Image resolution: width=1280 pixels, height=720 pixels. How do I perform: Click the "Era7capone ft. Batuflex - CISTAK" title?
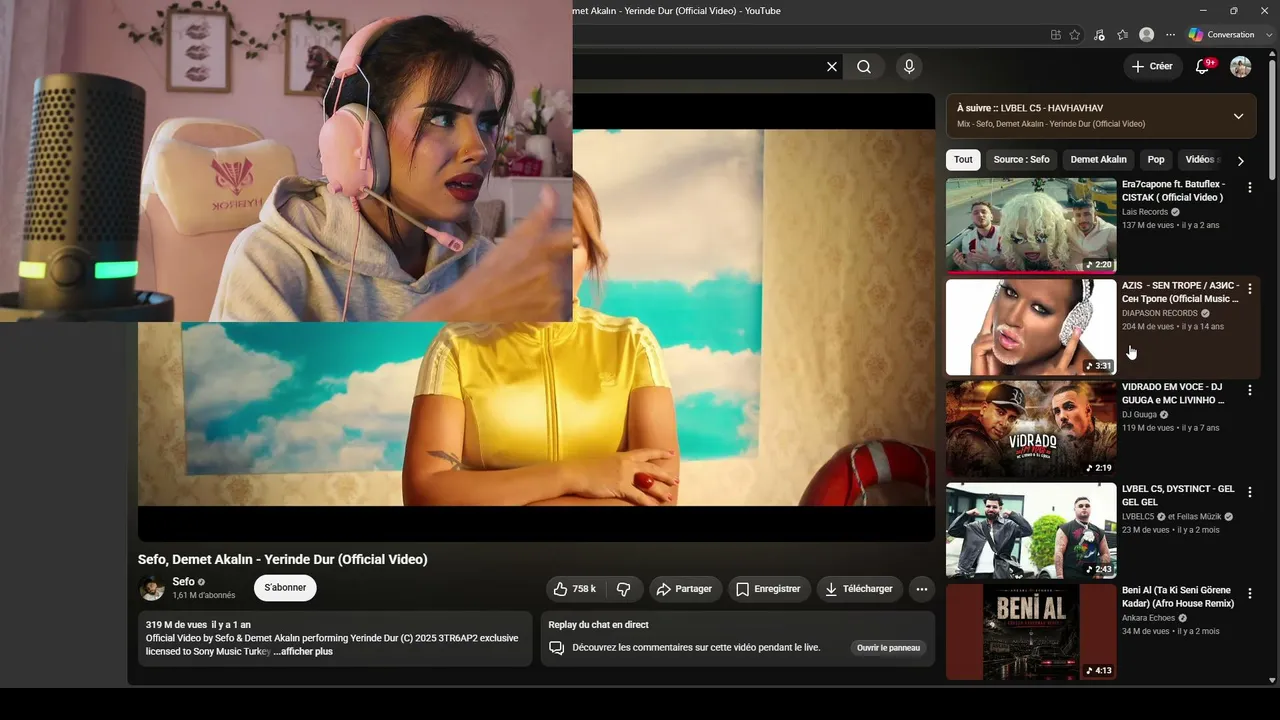[1173, 191]
